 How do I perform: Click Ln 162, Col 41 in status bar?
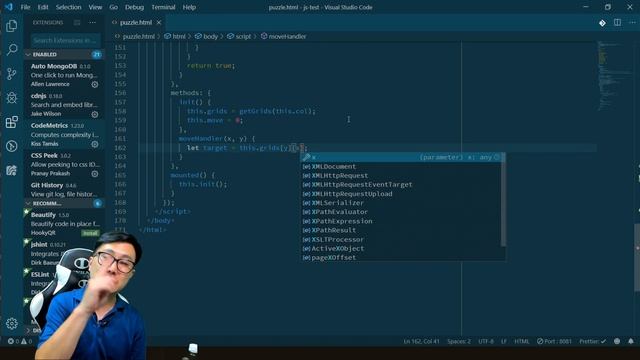421,341
